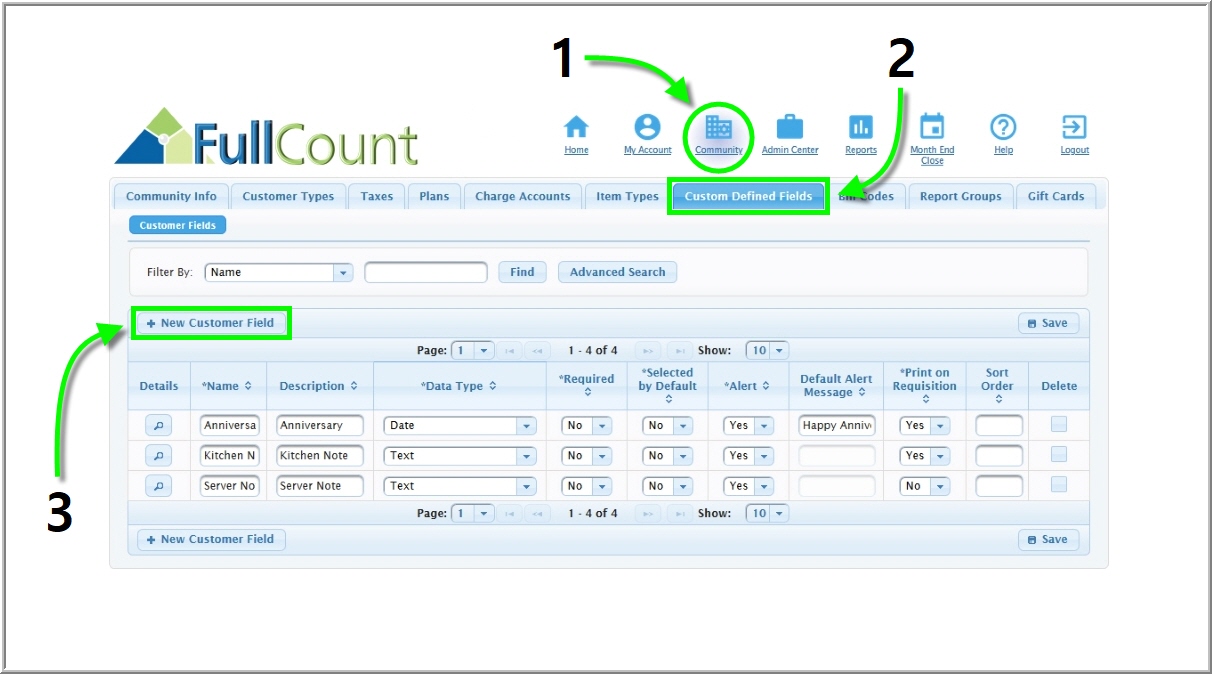Open the top Show 10 per-page dropdown
The height and width of the screenshot is (674, 1212).
779,351
